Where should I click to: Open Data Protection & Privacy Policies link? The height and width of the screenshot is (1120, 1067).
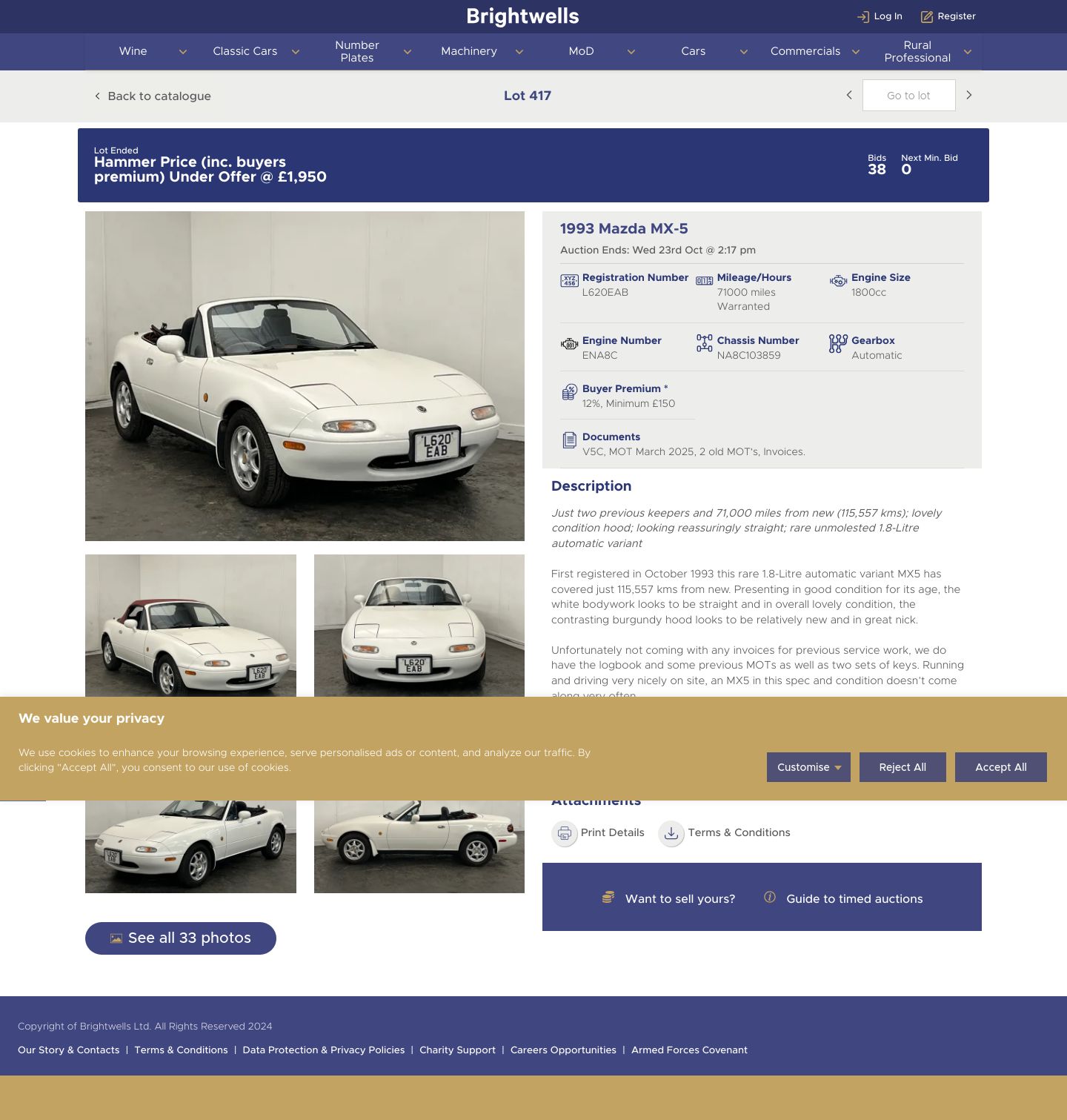click(x=324, y=1050)
